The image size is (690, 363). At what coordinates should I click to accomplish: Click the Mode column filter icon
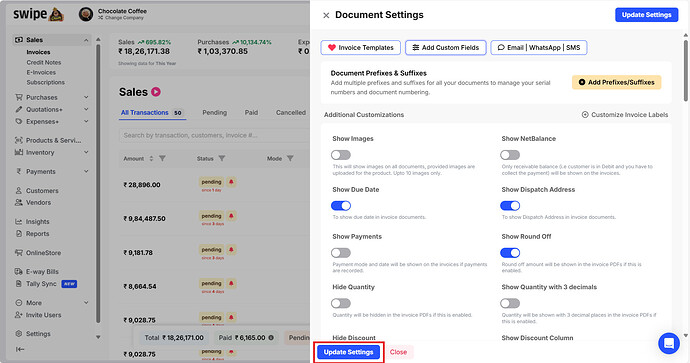290,158
